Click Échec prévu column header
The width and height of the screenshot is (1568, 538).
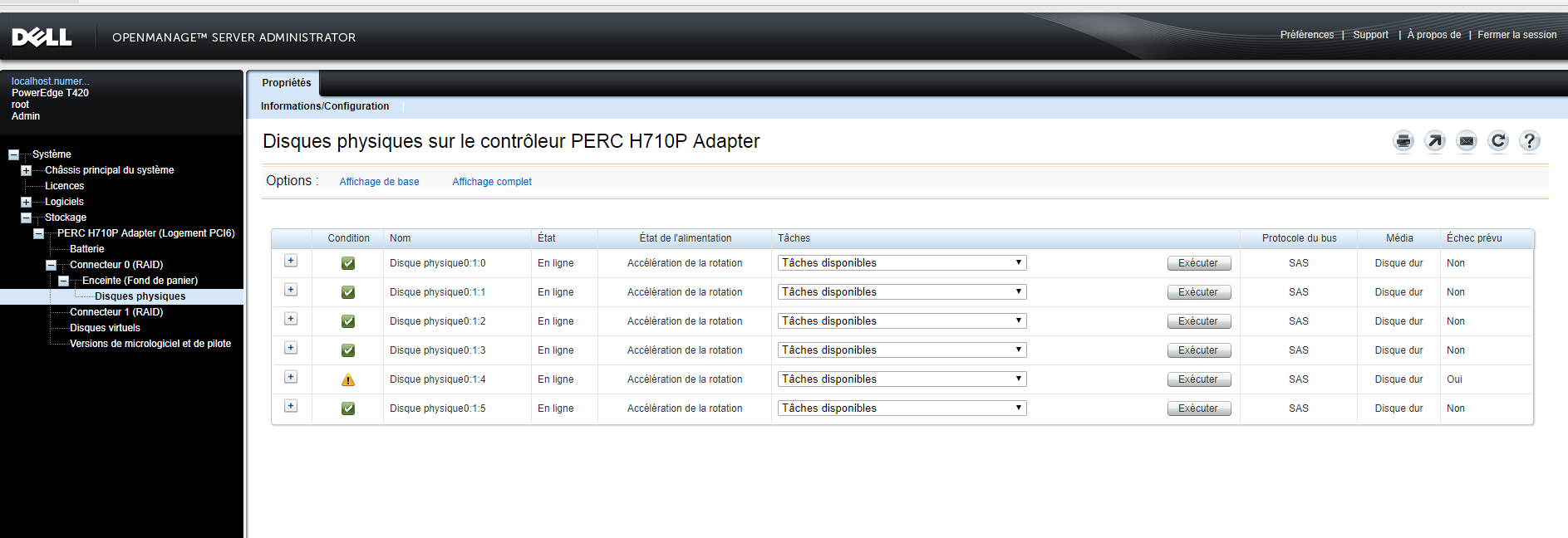1474,238
